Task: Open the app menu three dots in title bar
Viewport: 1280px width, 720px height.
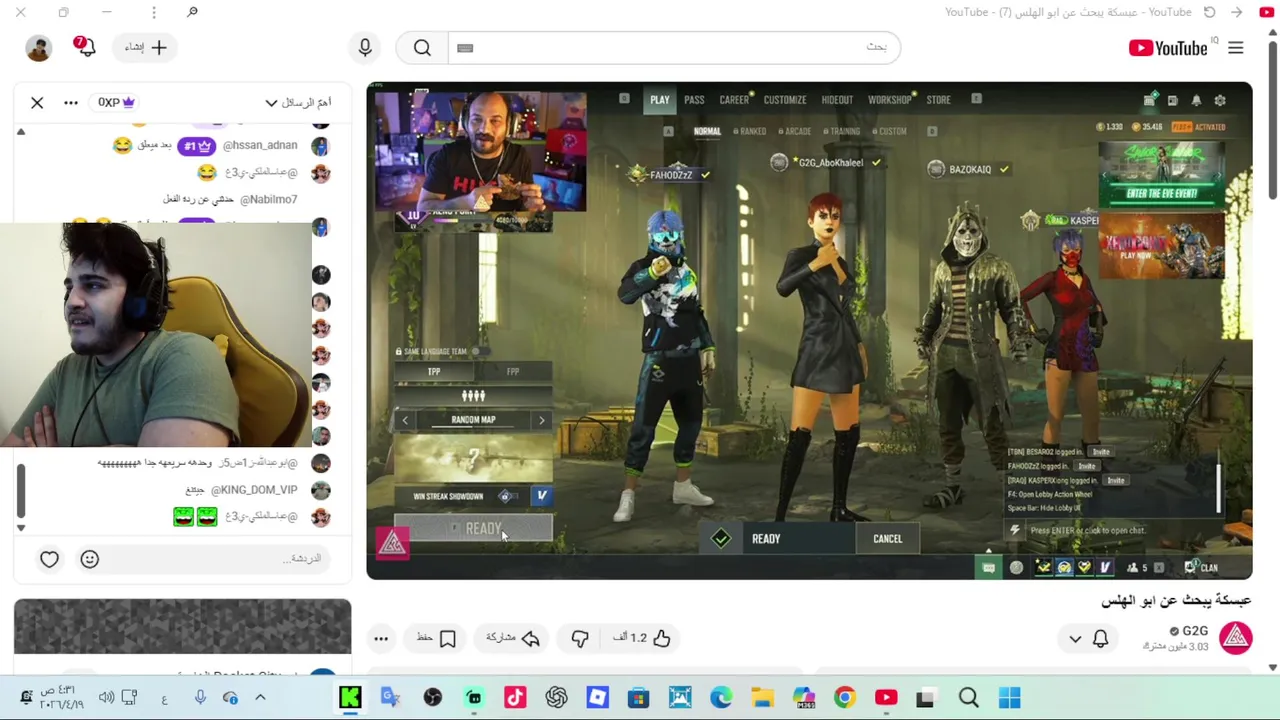Action: coord(153,12)
